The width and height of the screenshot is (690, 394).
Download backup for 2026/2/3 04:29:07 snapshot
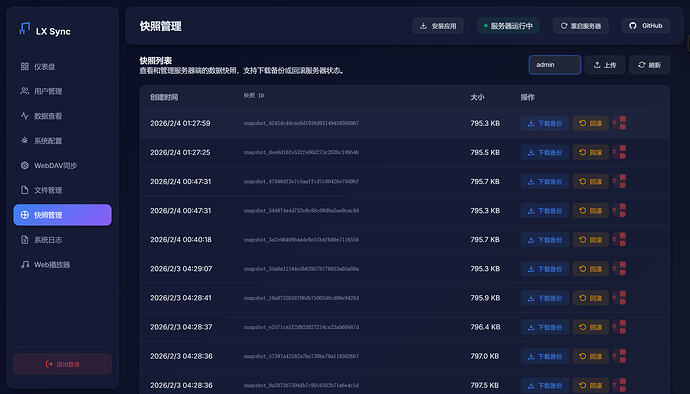click(545, 269)
